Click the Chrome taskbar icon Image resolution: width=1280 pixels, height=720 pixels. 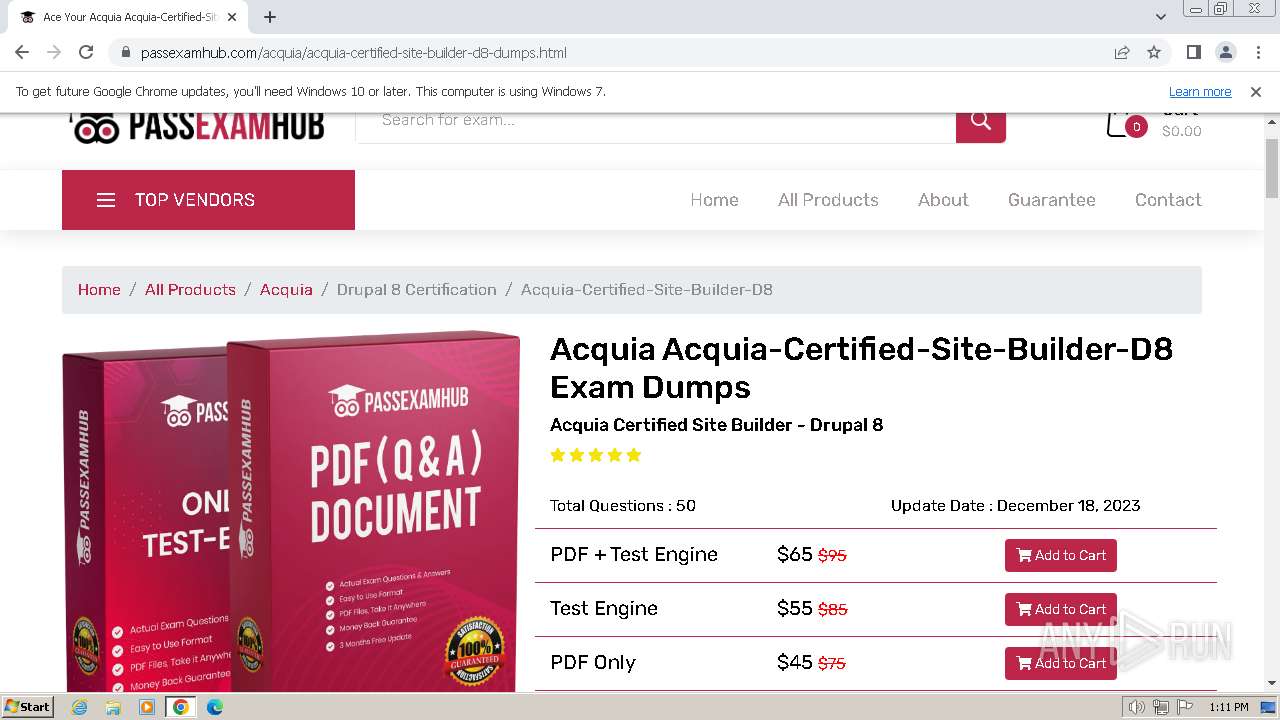[x=181, y=707]
